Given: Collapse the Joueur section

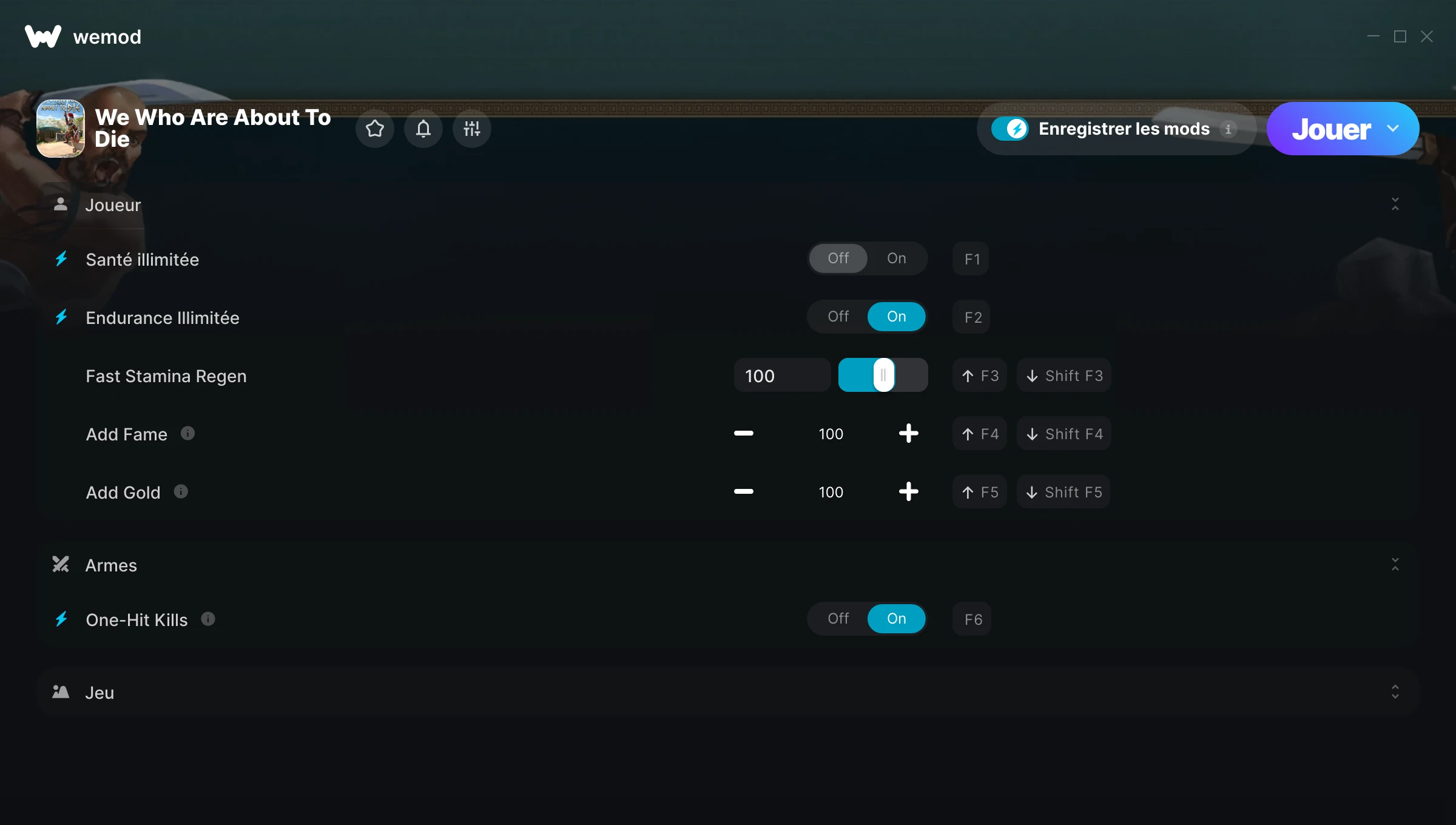Looking at the screenshot, I should [x=1395, y=204].
